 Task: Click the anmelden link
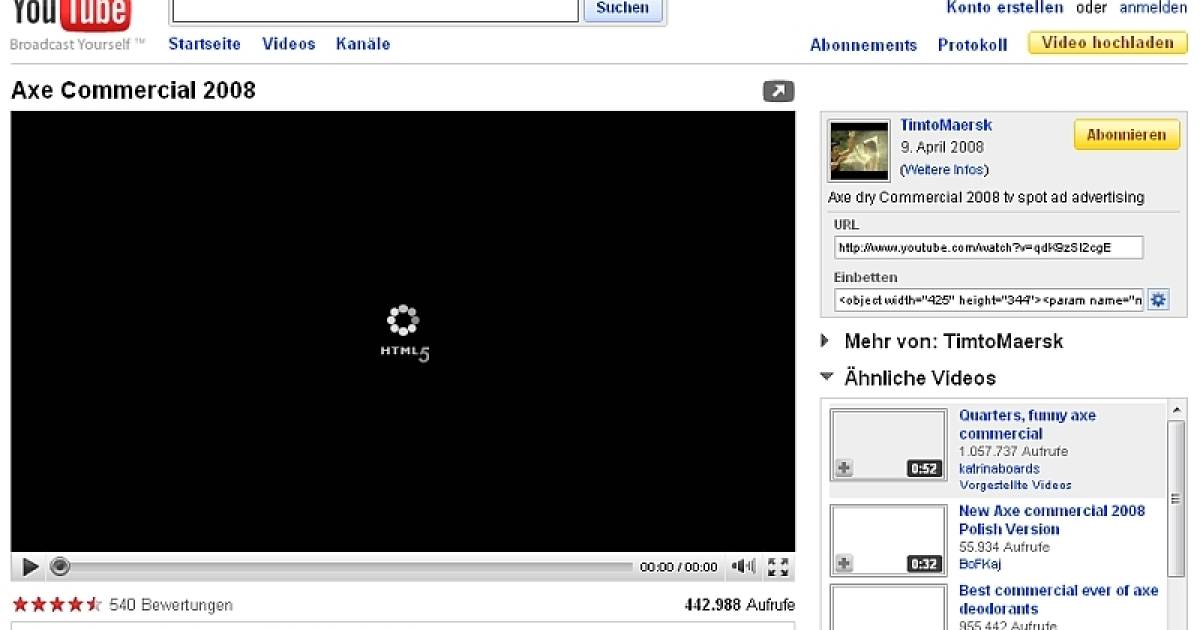coord(1153,8)
